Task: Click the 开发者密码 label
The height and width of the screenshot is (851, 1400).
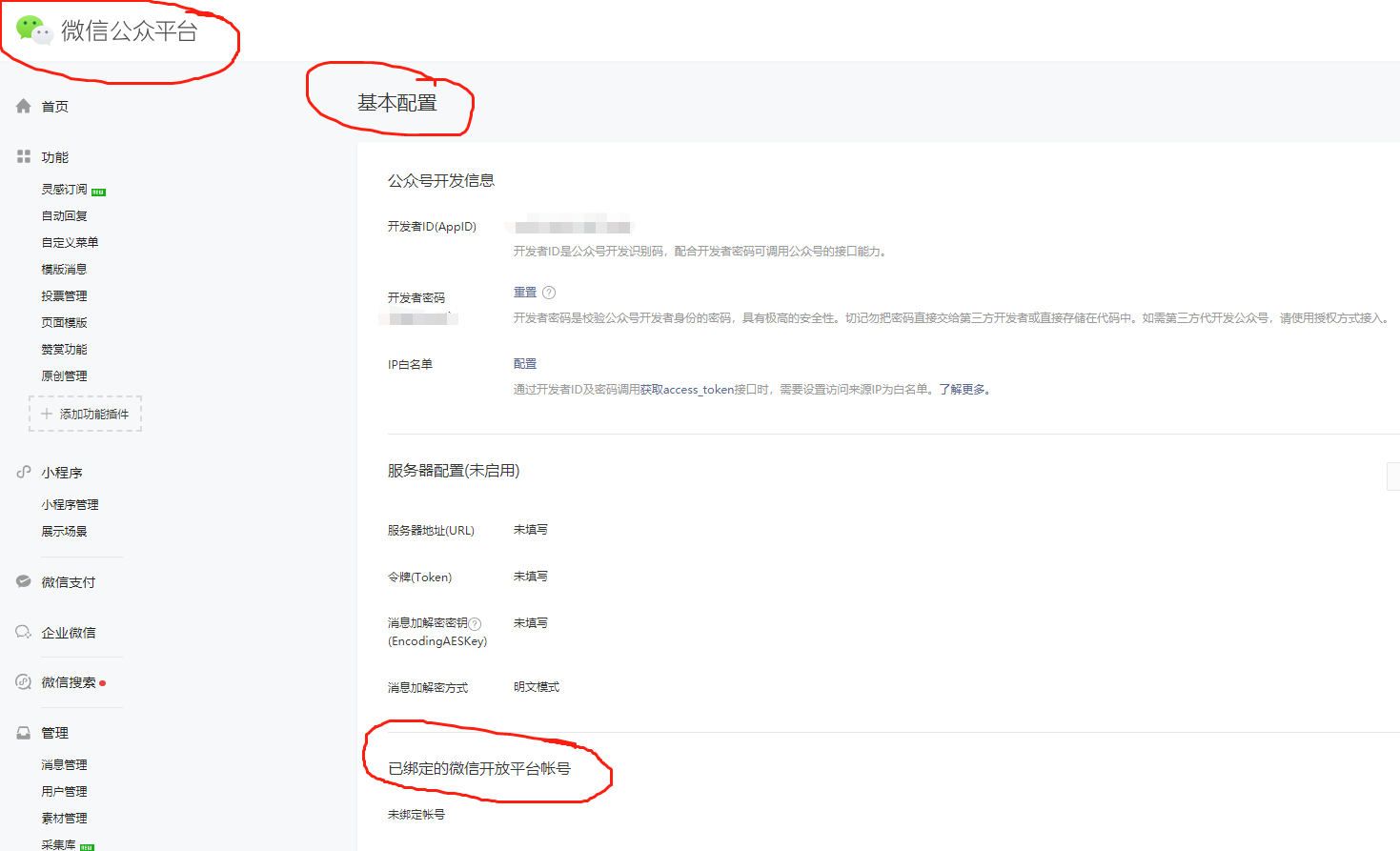Action: click(416, 298)
